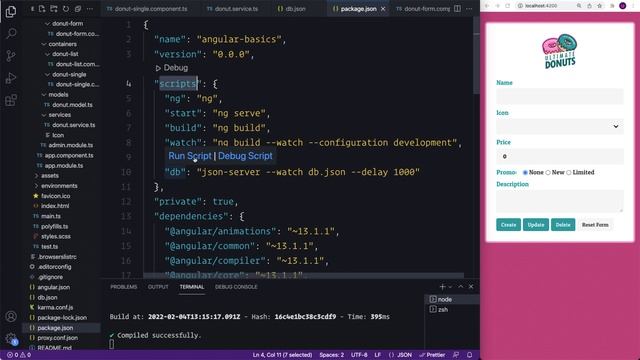
Task: Open the browser profile avatar
Action: 623,6
